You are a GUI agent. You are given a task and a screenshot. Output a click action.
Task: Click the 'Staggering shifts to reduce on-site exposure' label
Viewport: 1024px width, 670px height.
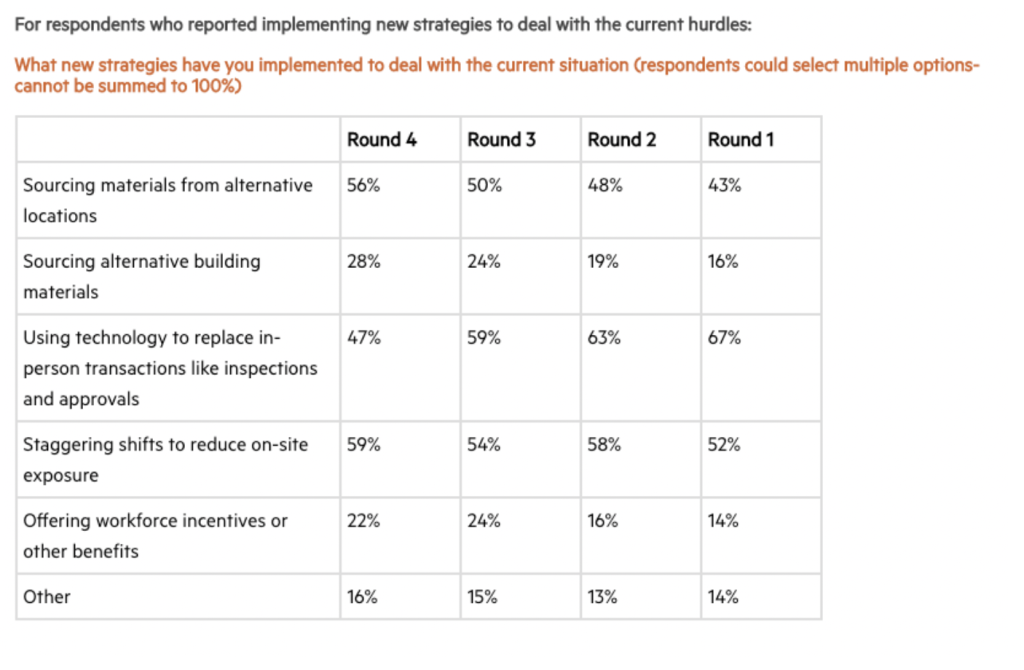pyautogui.click(x=165, y=460)
